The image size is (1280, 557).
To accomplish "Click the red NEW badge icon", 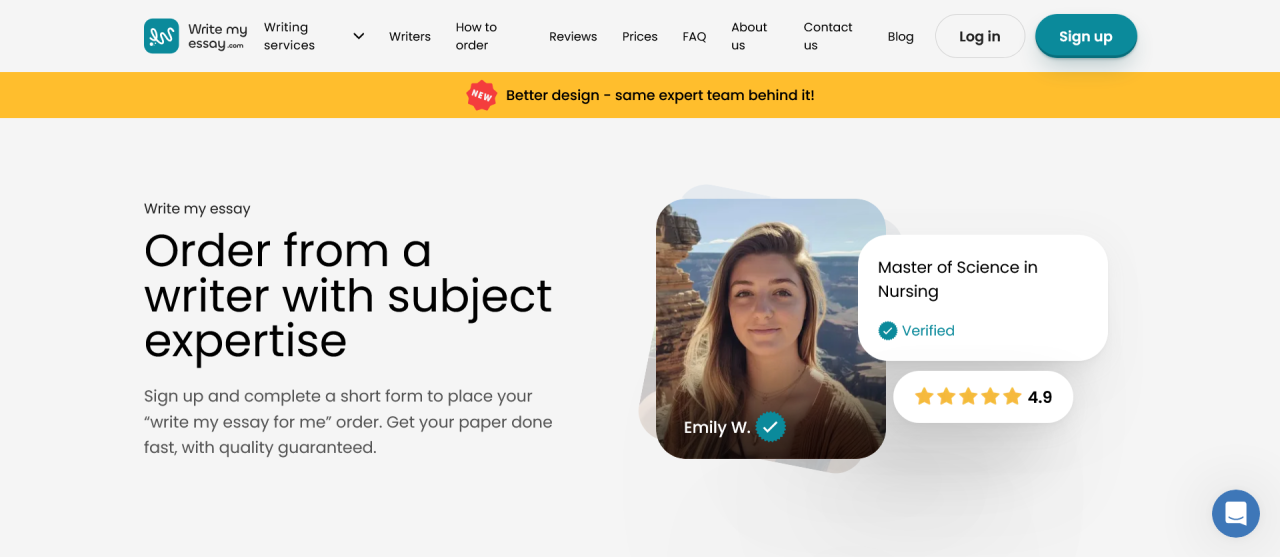I will 482,95.
